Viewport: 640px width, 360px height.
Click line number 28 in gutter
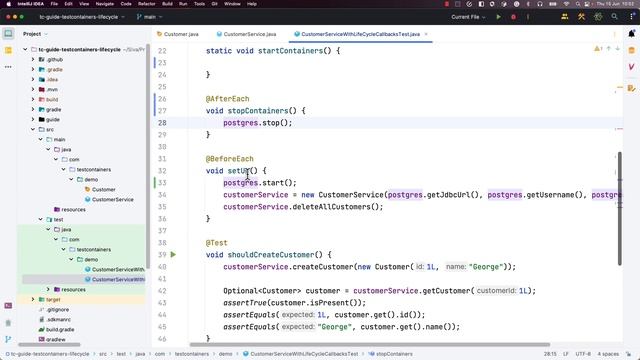(162, 123)
